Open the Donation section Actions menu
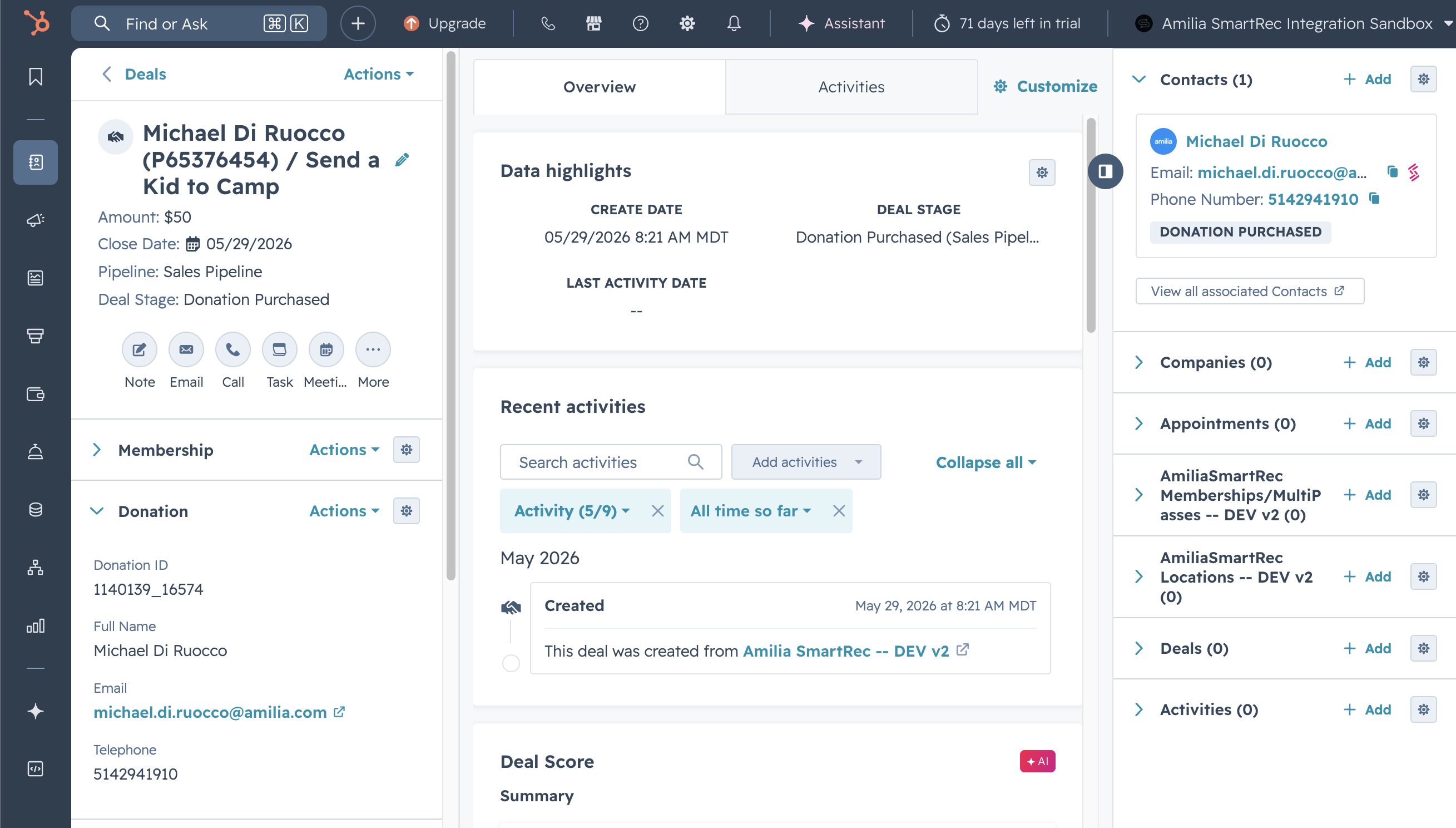This screenshot has width=1456, height=828. (344, 511)
